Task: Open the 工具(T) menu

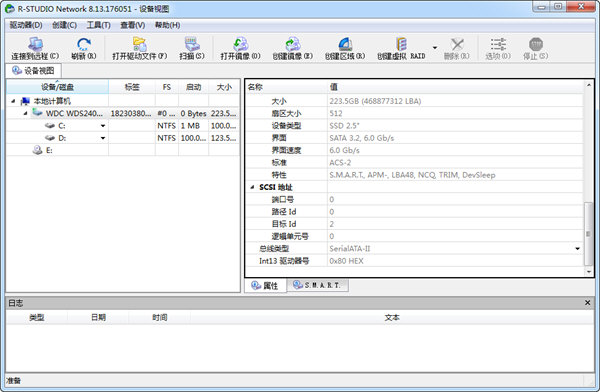Action: coord(98,25)
